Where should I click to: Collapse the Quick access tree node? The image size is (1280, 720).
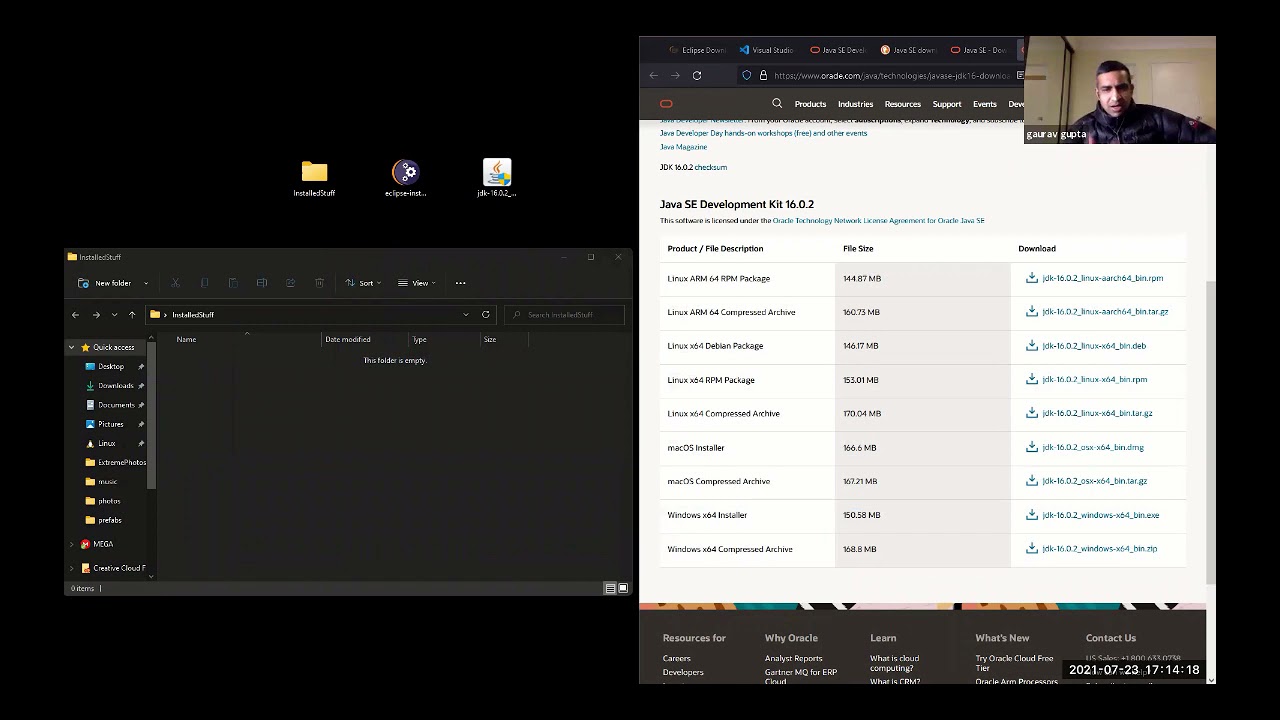[x=72, y=347]
